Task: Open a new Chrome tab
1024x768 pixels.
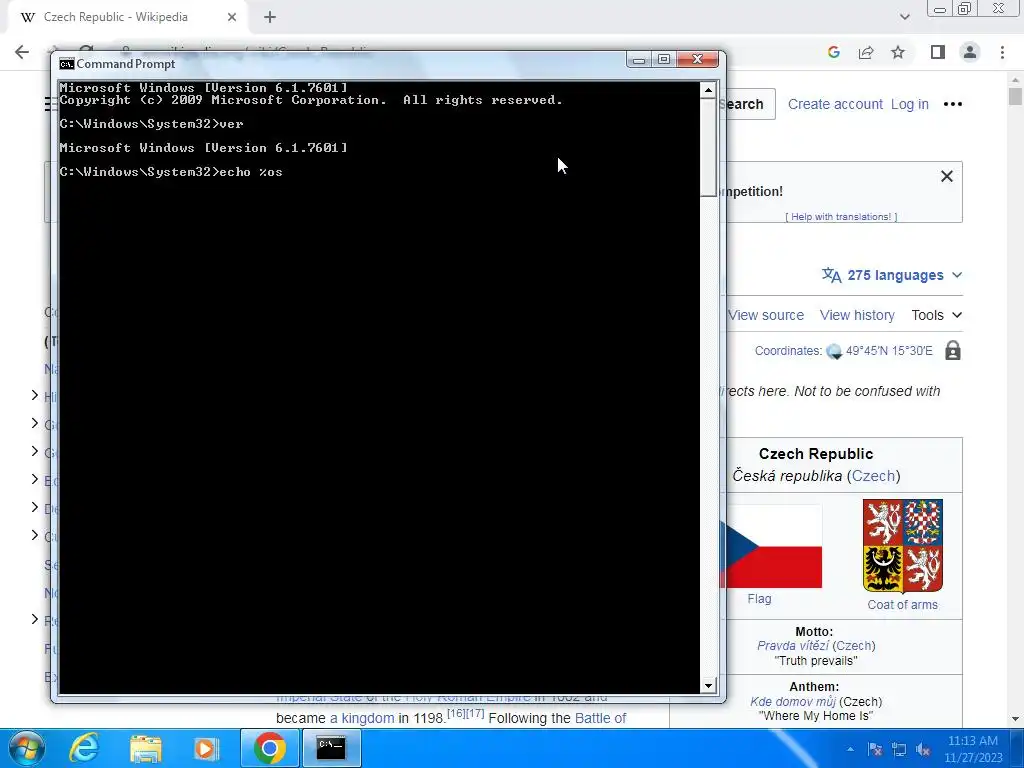Action: tap(270, 18)
